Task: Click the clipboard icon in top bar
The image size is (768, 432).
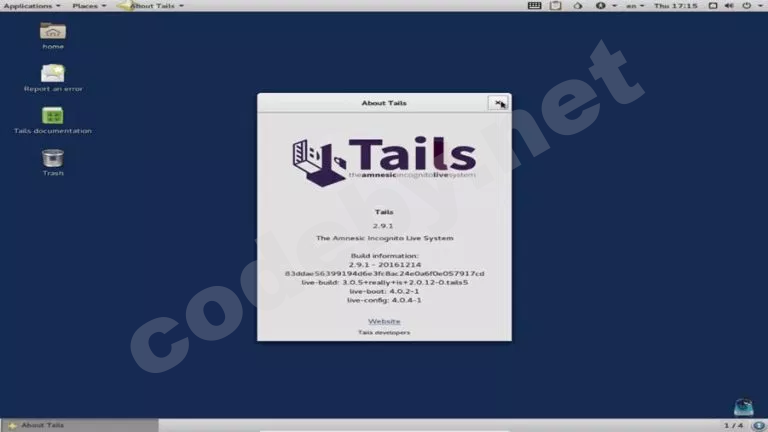Action: [x=555, y=6]
